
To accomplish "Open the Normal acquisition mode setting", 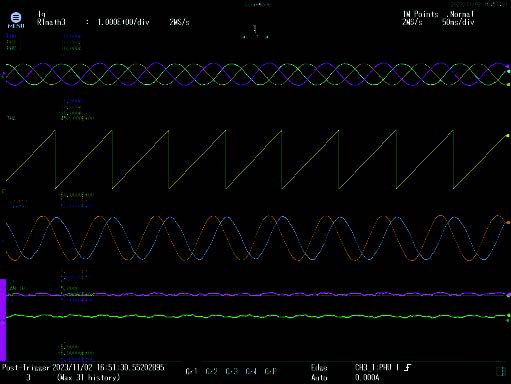I will (x=462, y=14).
